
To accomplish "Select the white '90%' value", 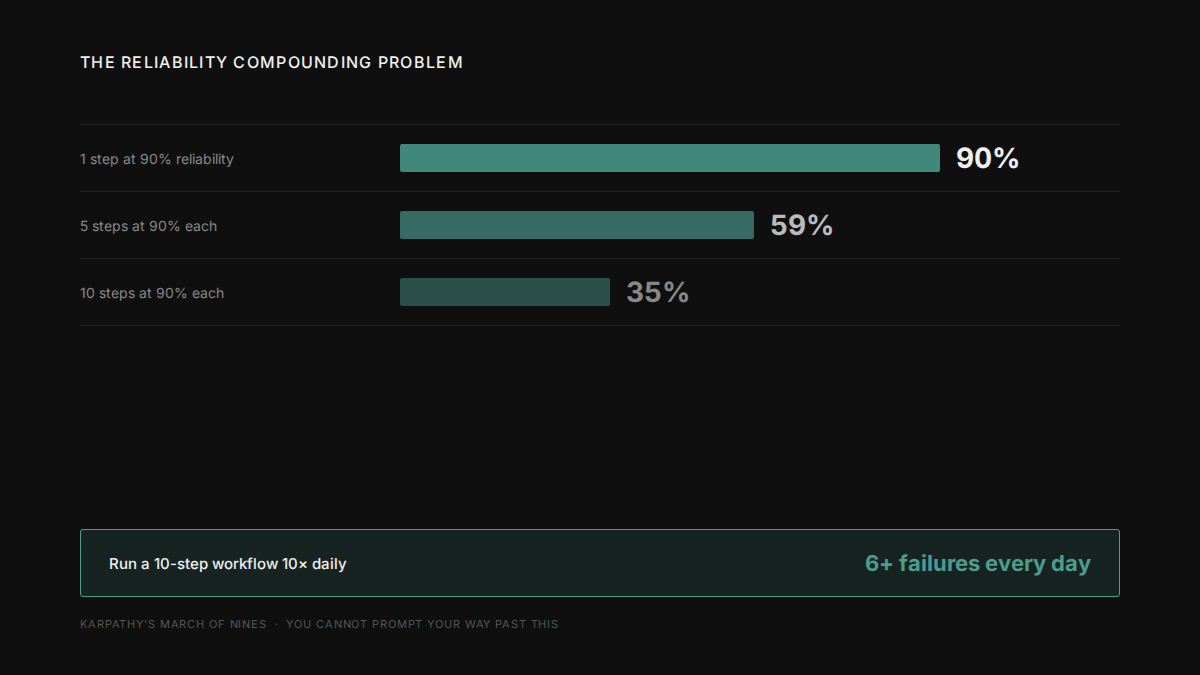I will (x=987, y=158).
